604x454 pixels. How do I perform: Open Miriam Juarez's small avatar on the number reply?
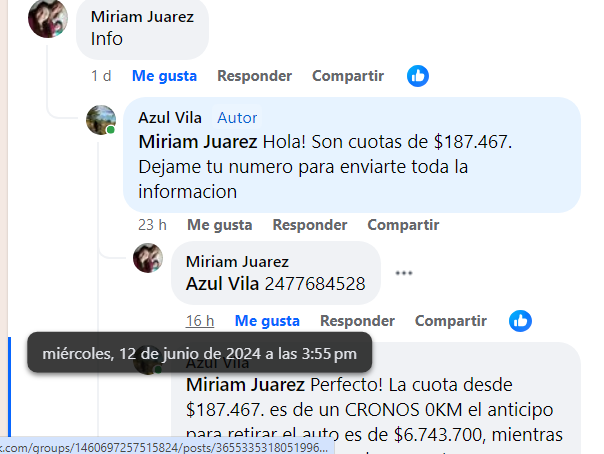coord(148,258)
